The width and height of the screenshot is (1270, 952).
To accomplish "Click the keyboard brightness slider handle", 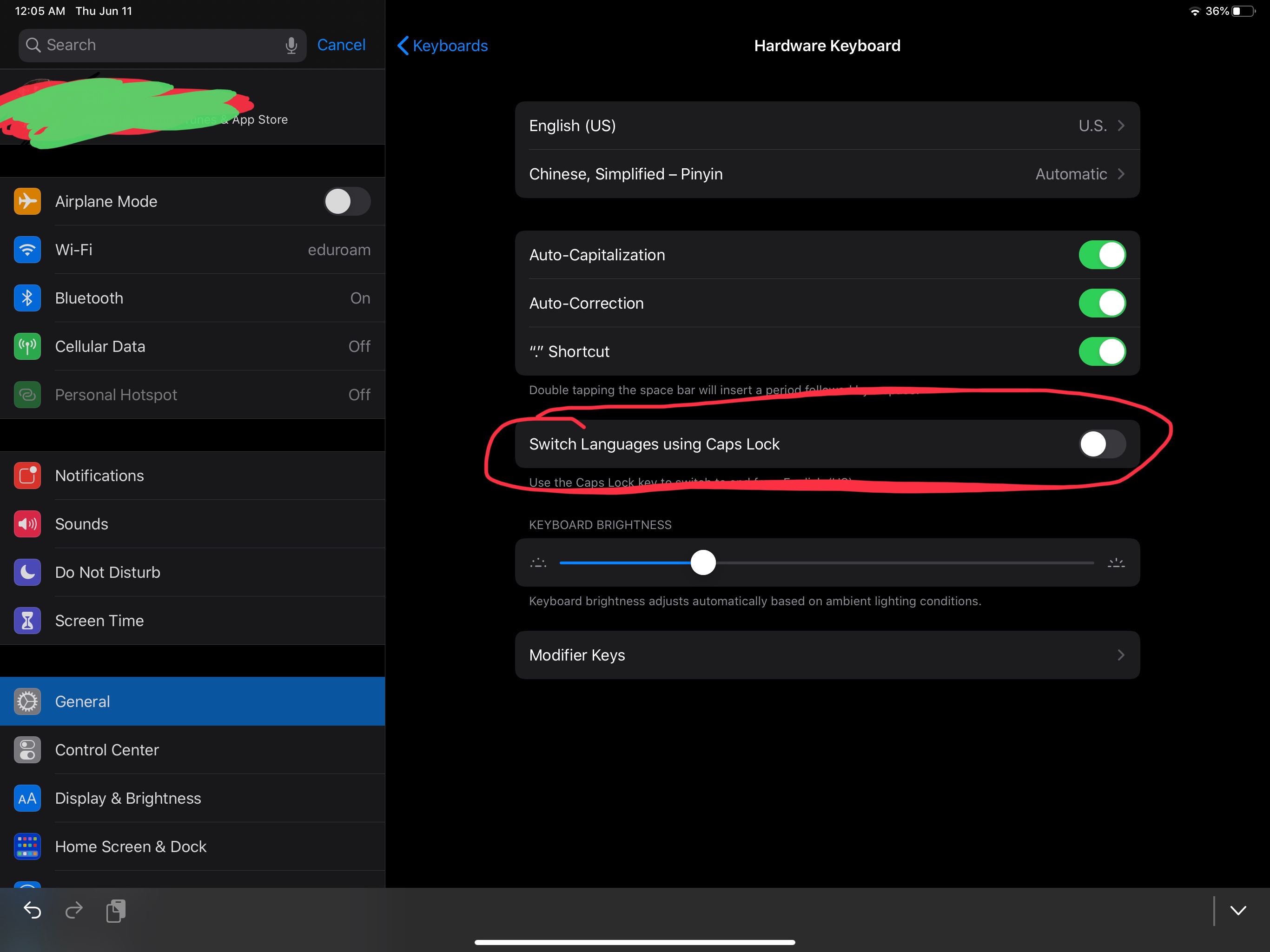I will [x=703, y=563].
